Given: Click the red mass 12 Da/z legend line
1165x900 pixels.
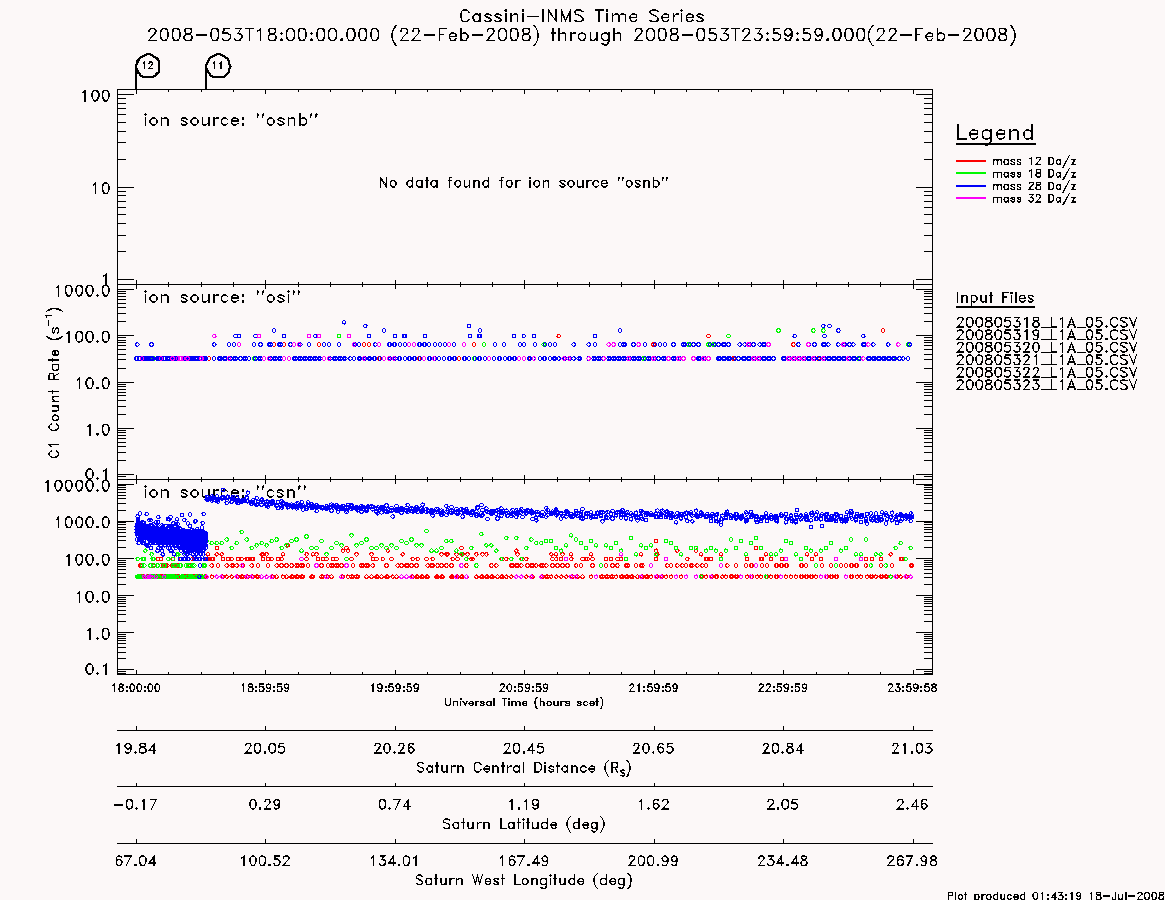Looking at the screenshot, I should pyautogui.click(x=970, y=161).
